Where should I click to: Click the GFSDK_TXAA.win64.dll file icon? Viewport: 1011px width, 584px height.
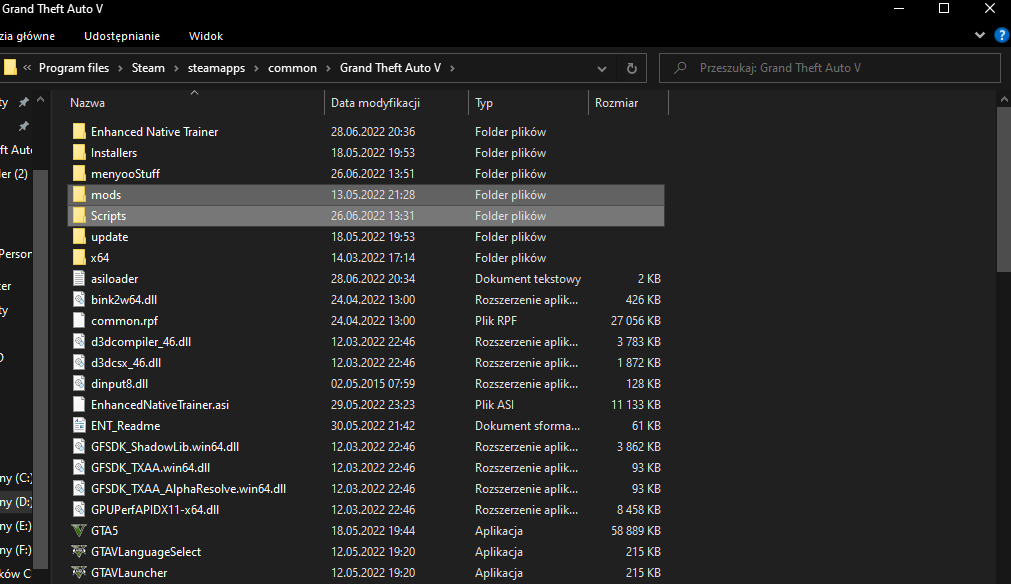[x=79, y=467]
